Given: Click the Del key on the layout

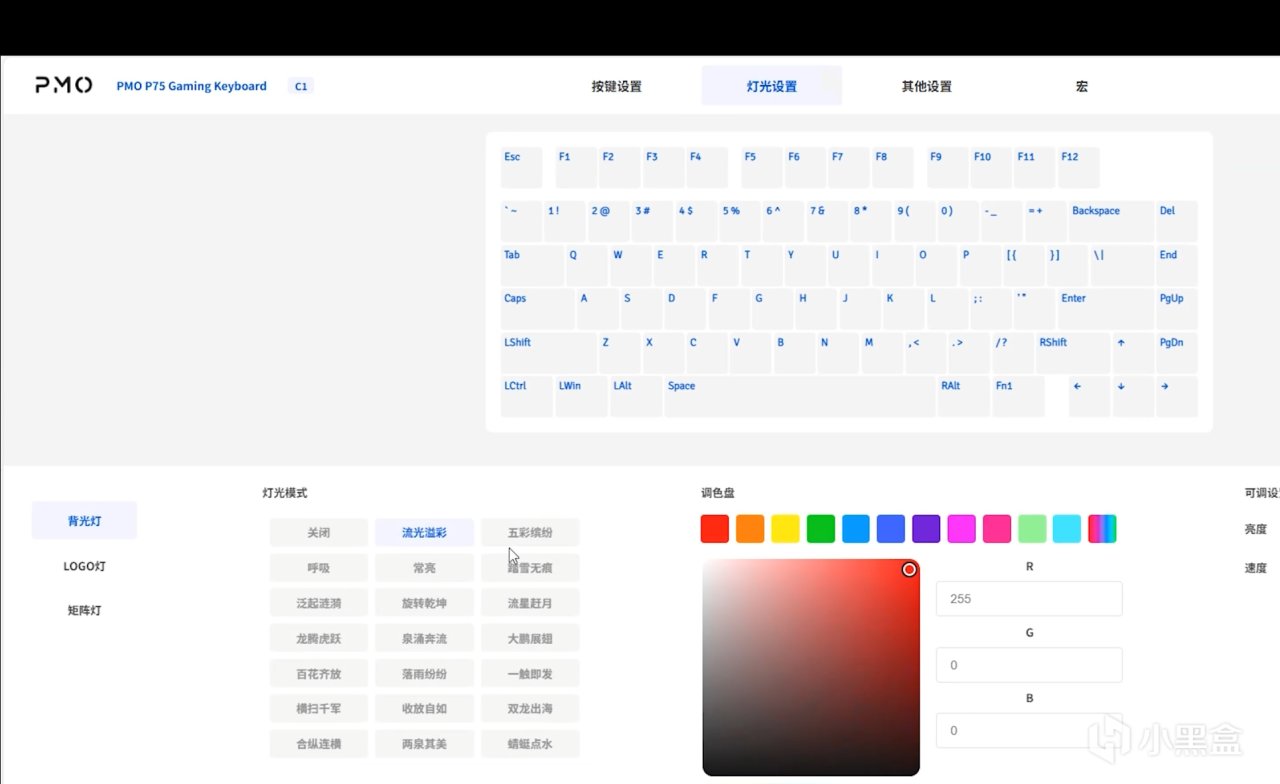Looking at the screenshot, I should click(1177, 222).
